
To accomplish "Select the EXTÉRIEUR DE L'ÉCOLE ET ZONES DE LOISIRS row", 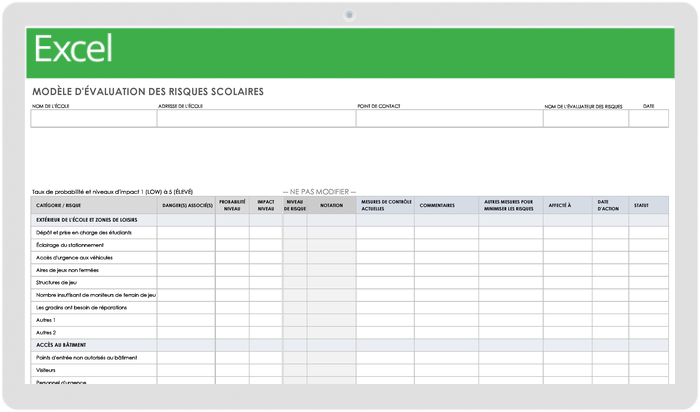I will [x=350, y=220].
